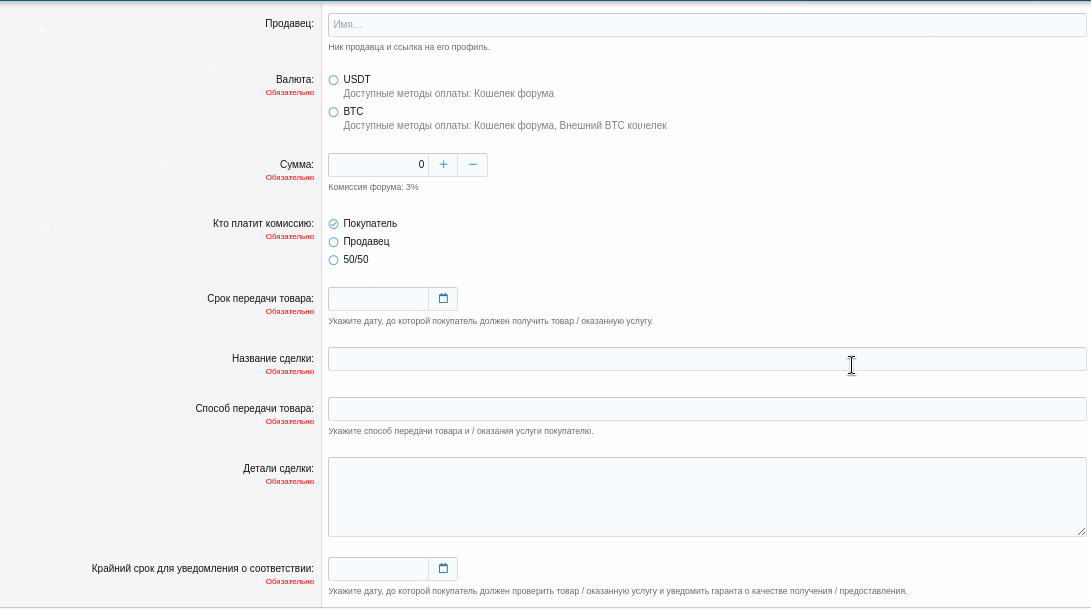Click the deal details text area
1091x609 pixels.
[x=706, y=497]
